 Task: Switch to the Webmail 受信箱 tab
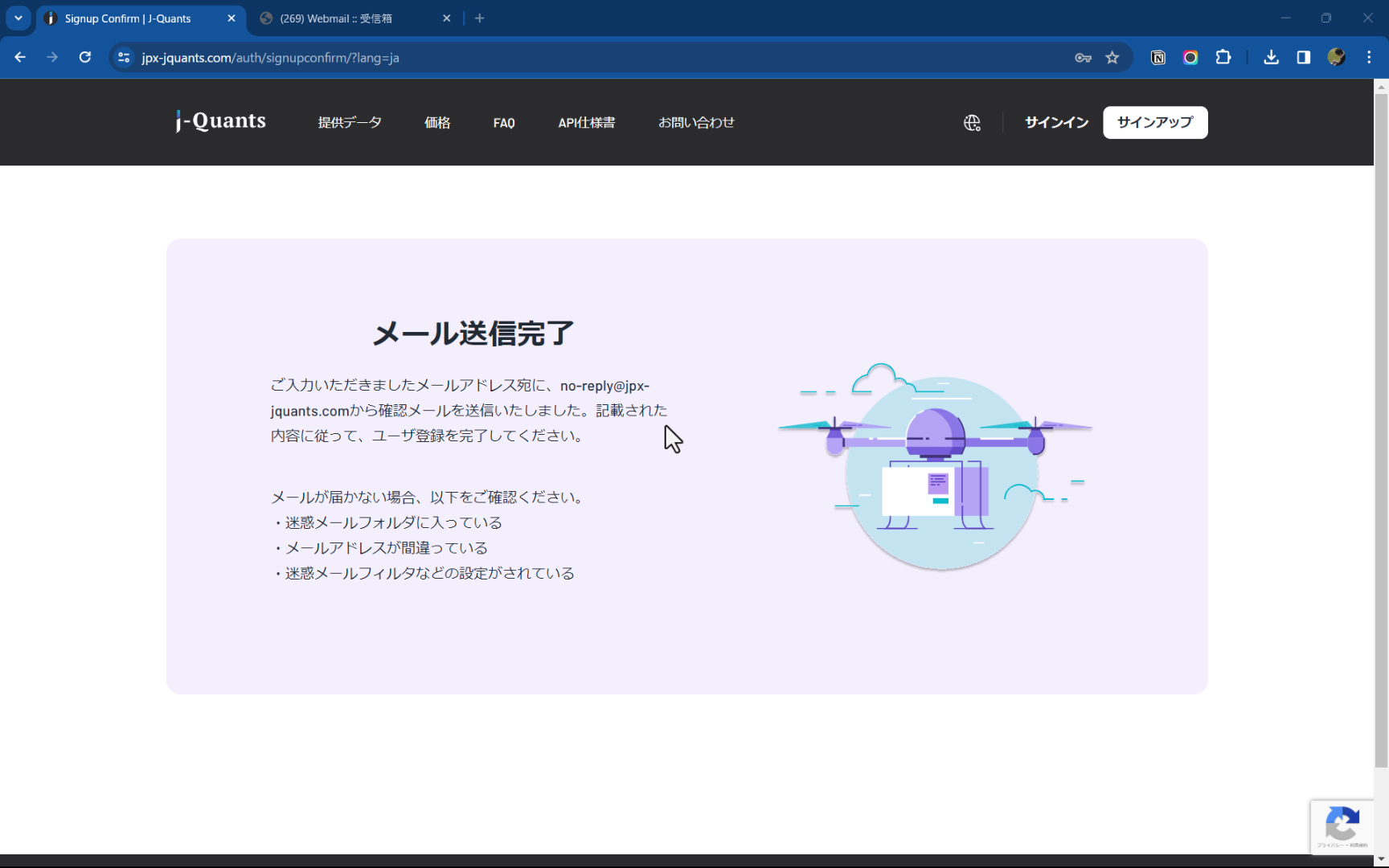point(346,18)
